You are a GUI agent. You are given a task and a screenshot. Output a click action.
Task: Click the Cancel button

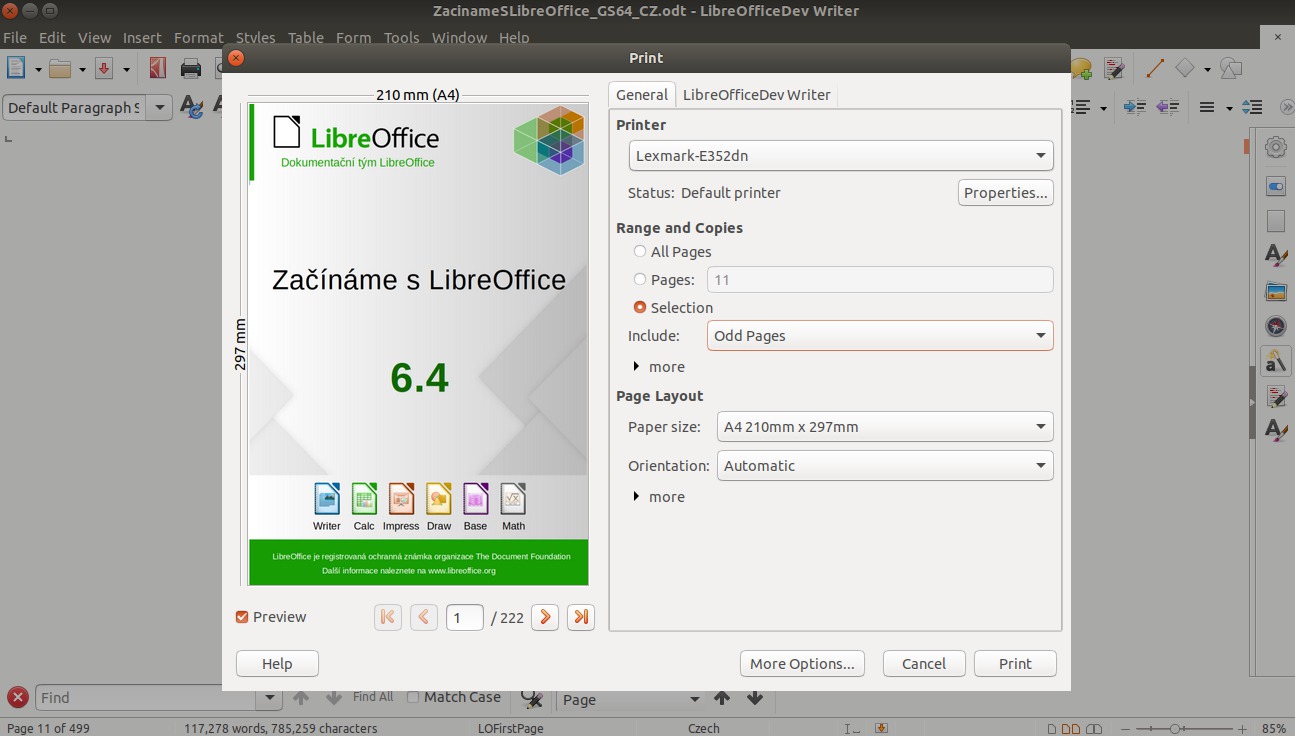pos(924,663)
